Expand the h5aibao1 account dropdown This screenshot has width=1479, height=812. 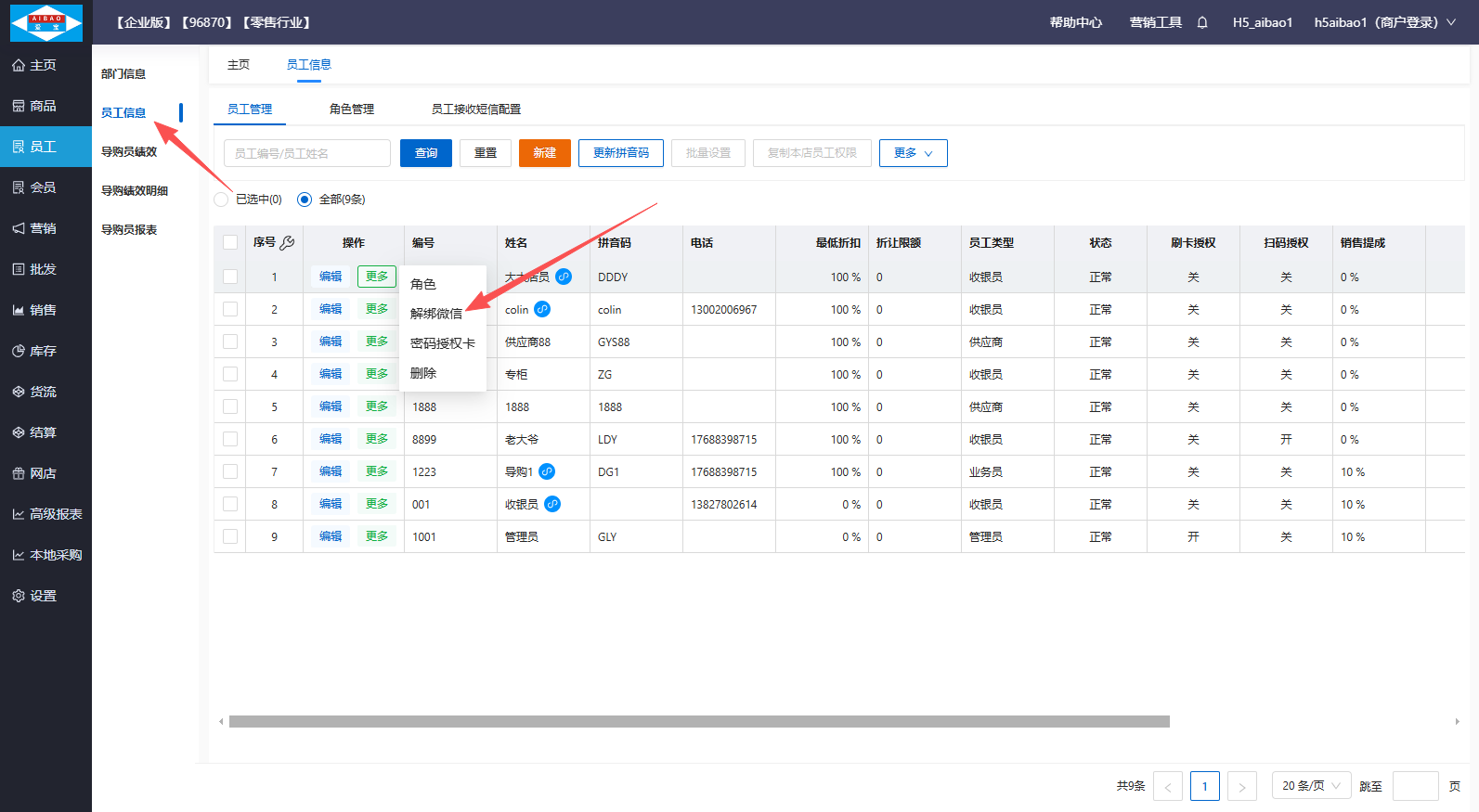(x=1384, y=22)
